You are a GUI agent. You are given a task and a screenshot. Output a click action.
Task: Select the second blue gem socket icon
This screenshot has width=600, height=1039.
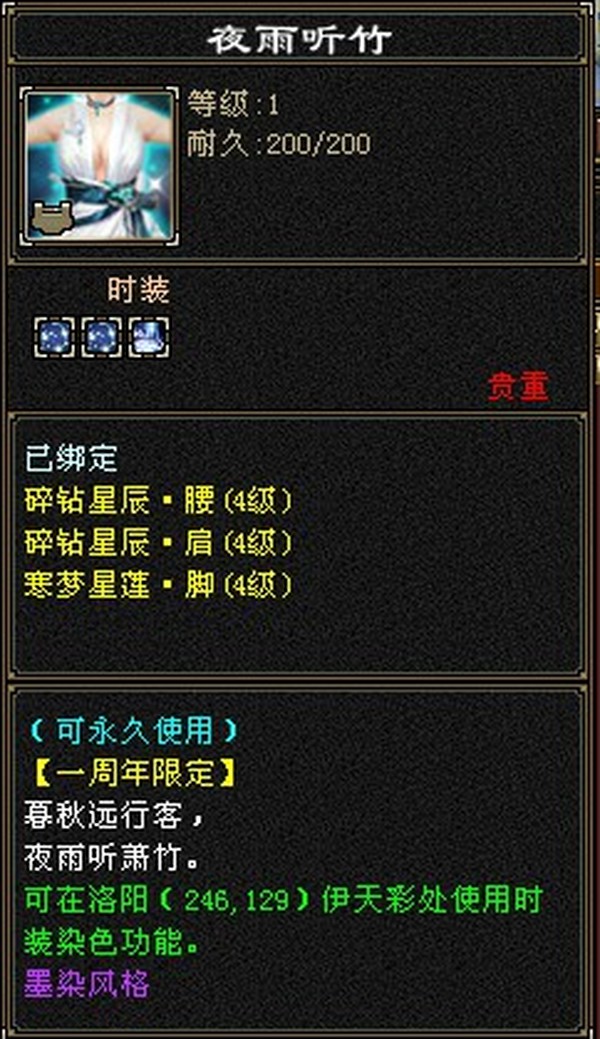tap(101, 337)
